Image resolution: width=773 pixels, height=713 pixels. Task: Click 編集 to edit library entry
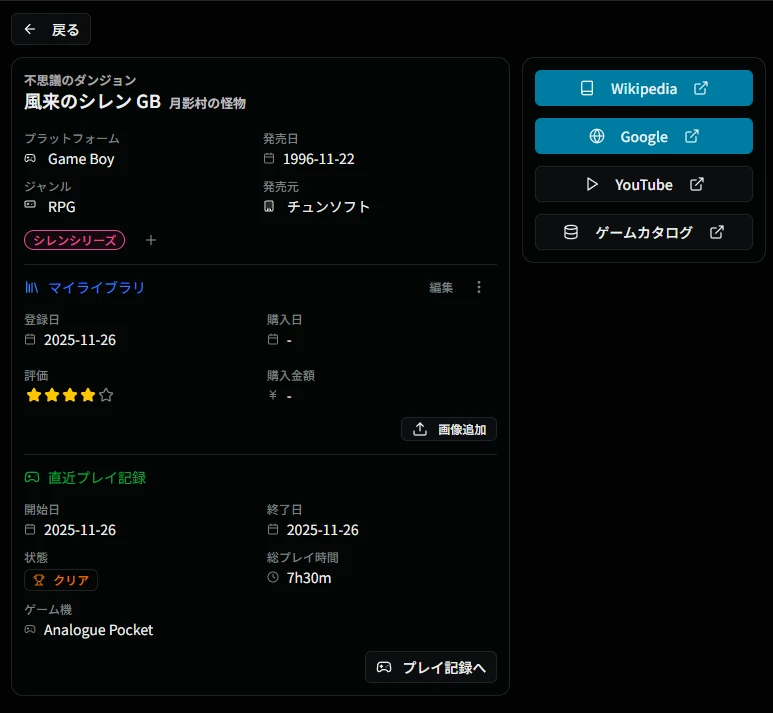(x=441, y=287)
